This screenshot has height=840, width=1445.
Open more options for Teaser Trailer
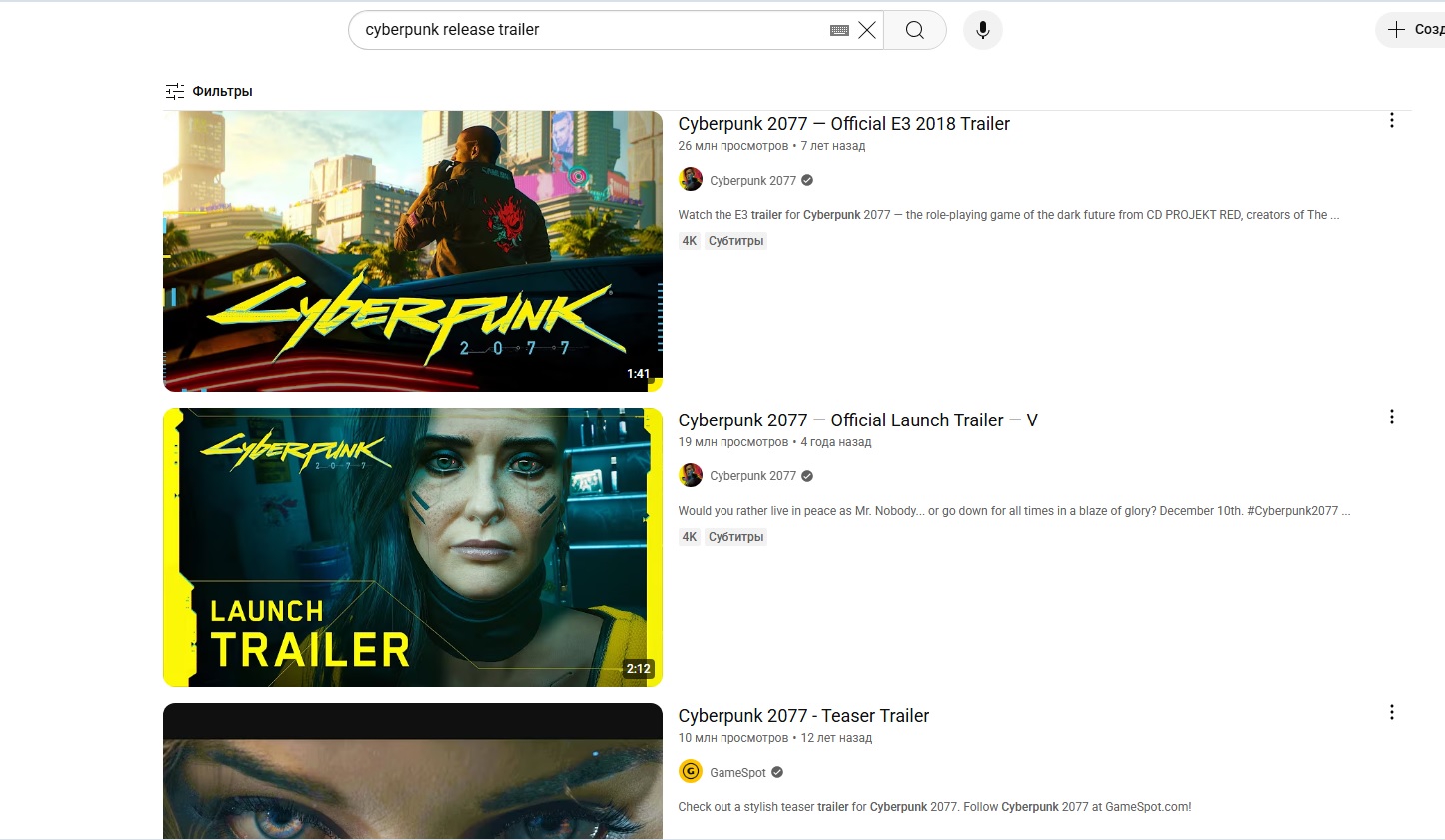tap(1391, 712)
